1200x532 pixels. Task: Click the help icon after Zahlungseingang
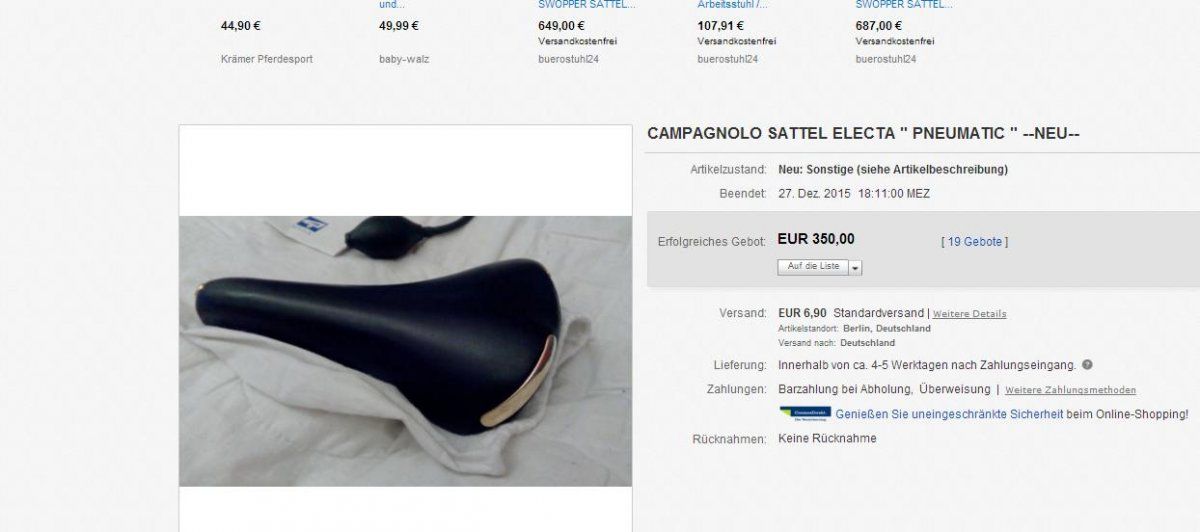coord(1087,365)
